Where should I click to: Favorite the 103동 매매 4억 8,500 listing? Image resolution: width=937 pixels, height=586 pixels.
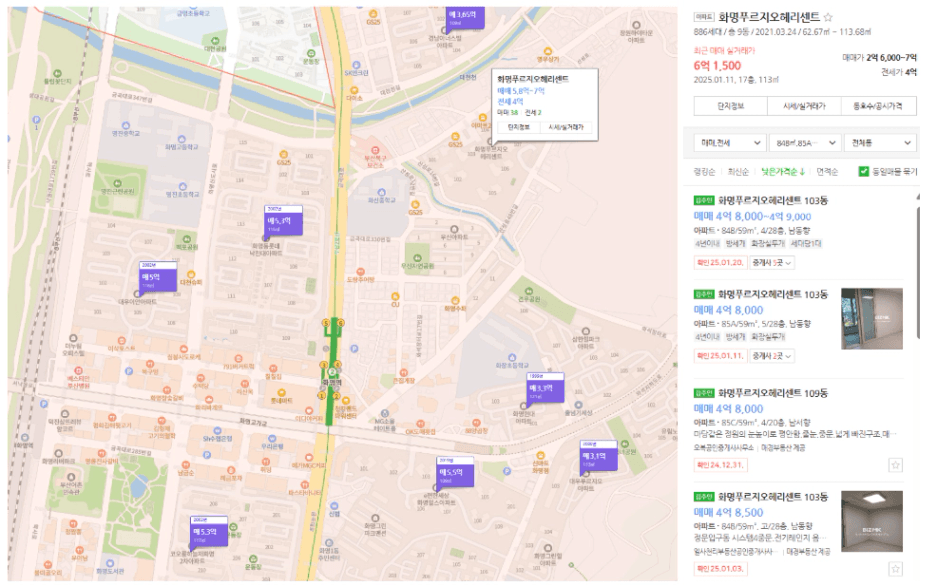[895, 569]
